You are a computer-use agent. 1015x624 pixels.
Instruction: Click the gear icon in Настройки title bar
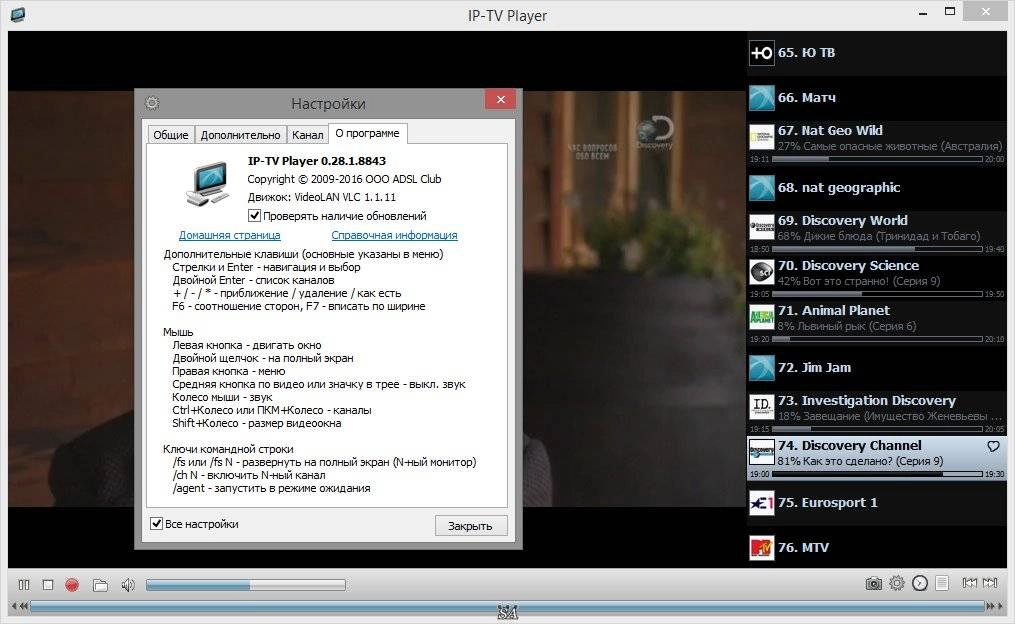coord(152,103)
